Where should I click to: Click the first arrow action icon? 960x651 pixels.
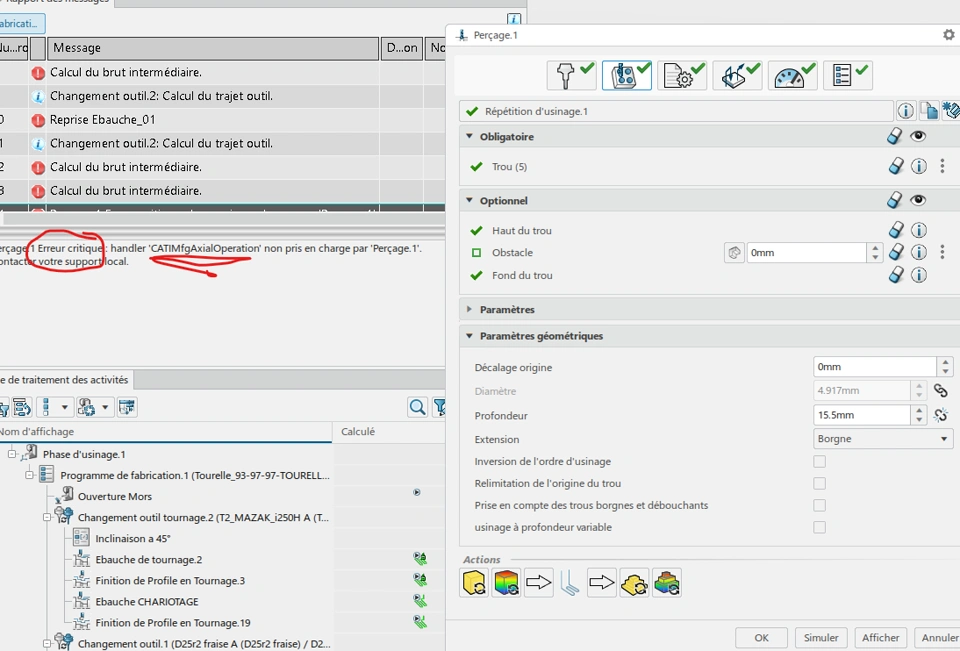[x=539, y=582]
